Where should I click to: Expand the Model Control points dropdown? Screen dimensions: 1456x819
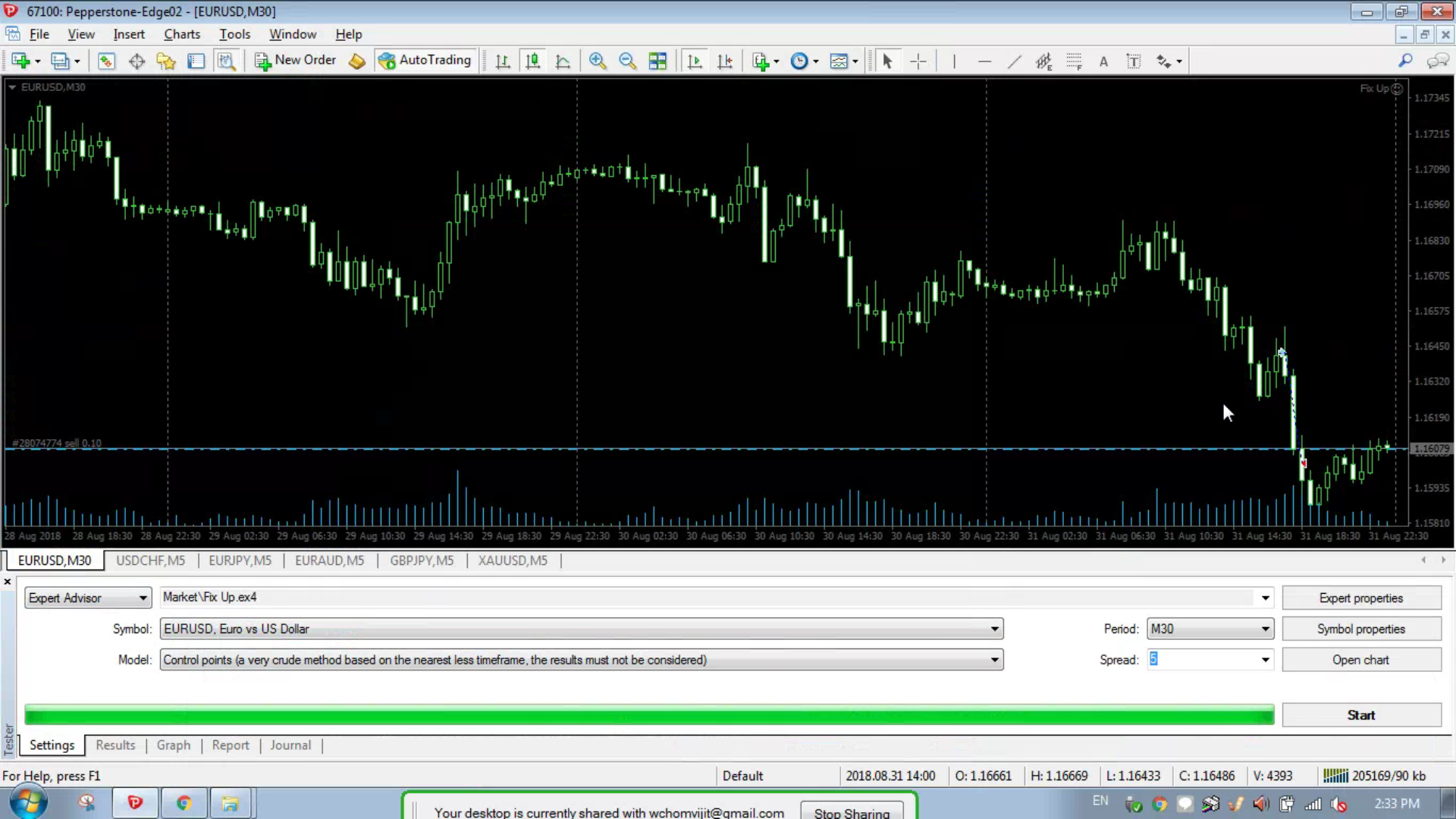click(x=994, y=661)
